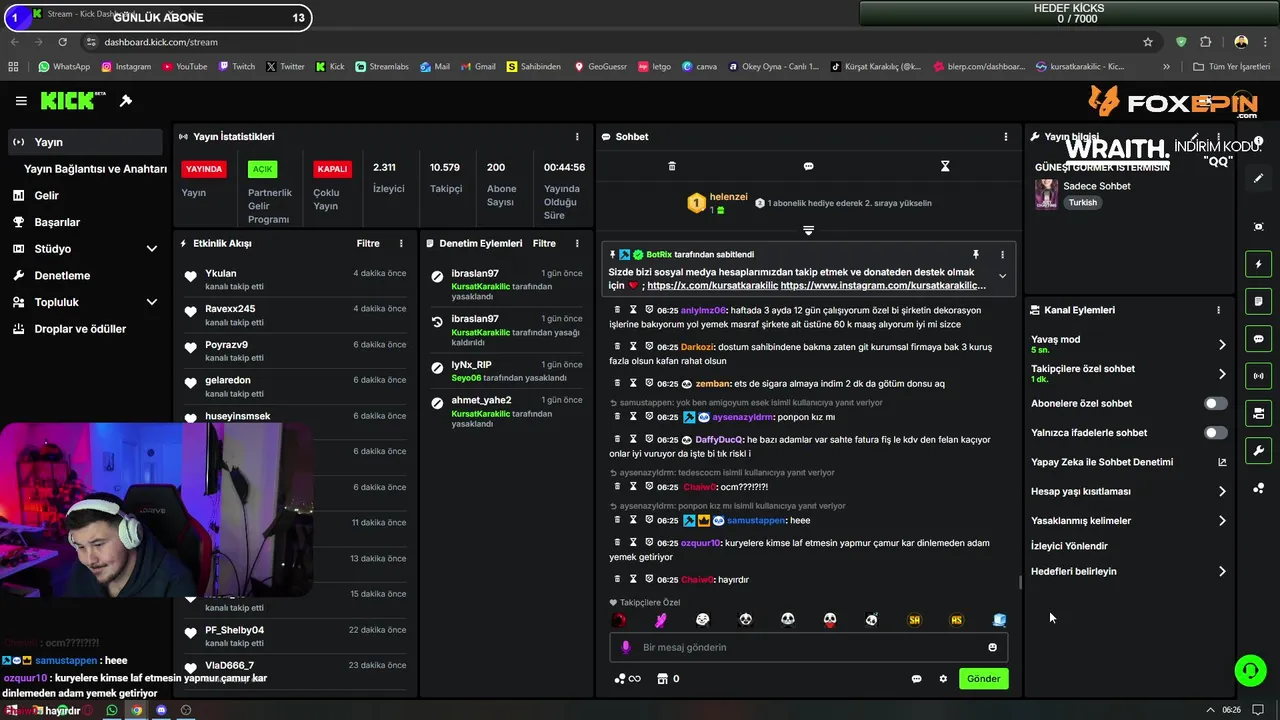Open the hamburger menu beside Kick logo

pyautogui.click(x=21, y=101)
